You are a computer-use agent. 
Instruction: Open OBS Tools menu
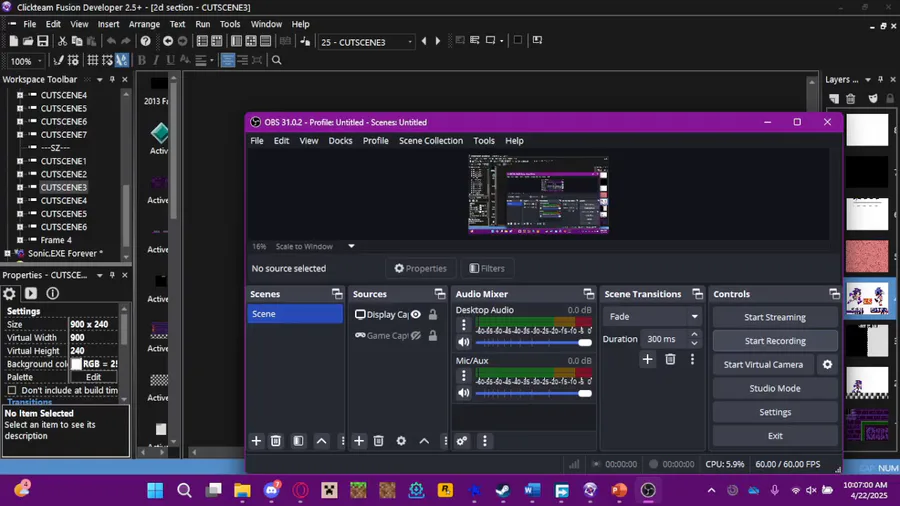(x=483, y=141)
